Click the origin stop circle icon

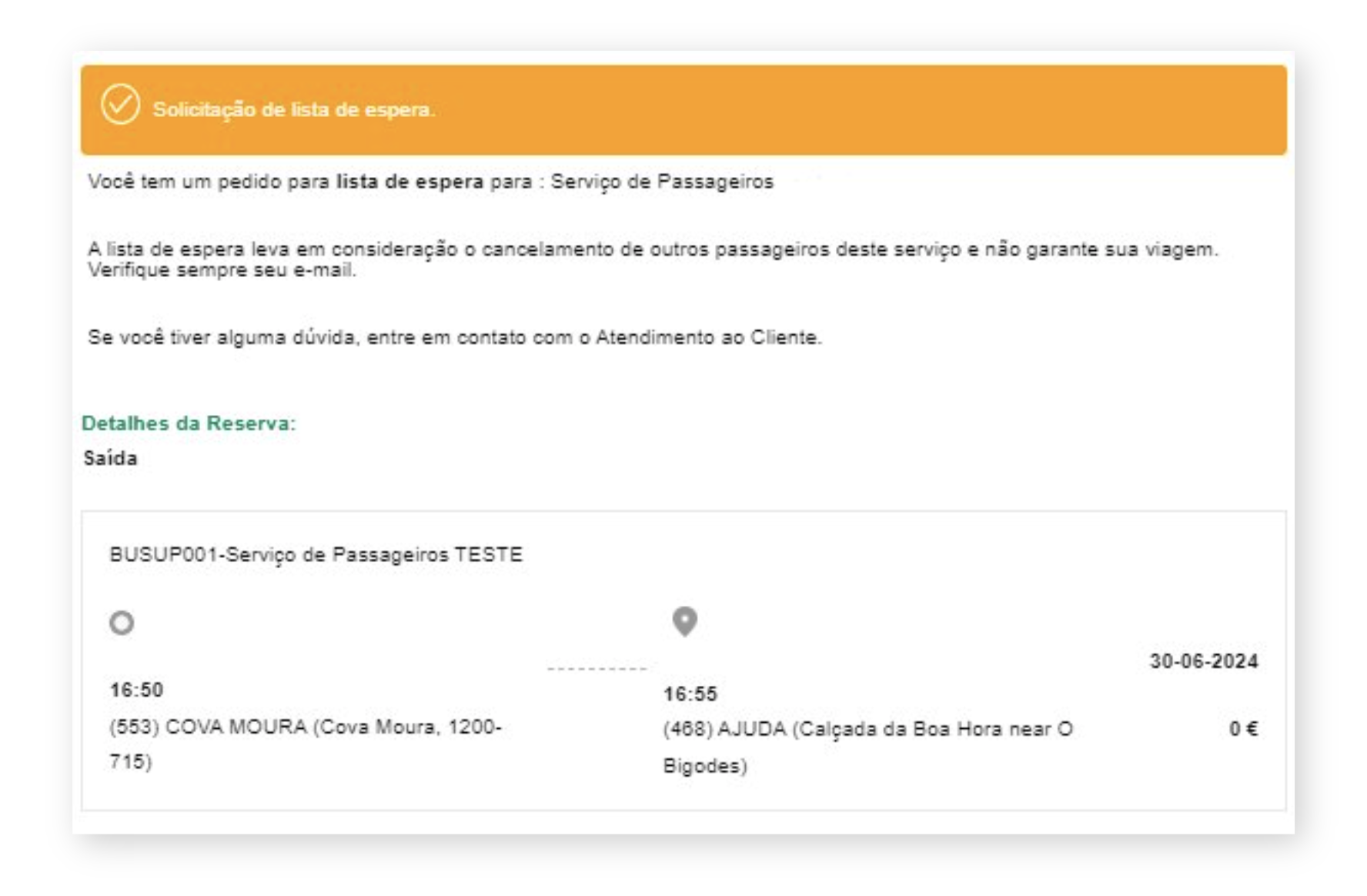[122, 622]
